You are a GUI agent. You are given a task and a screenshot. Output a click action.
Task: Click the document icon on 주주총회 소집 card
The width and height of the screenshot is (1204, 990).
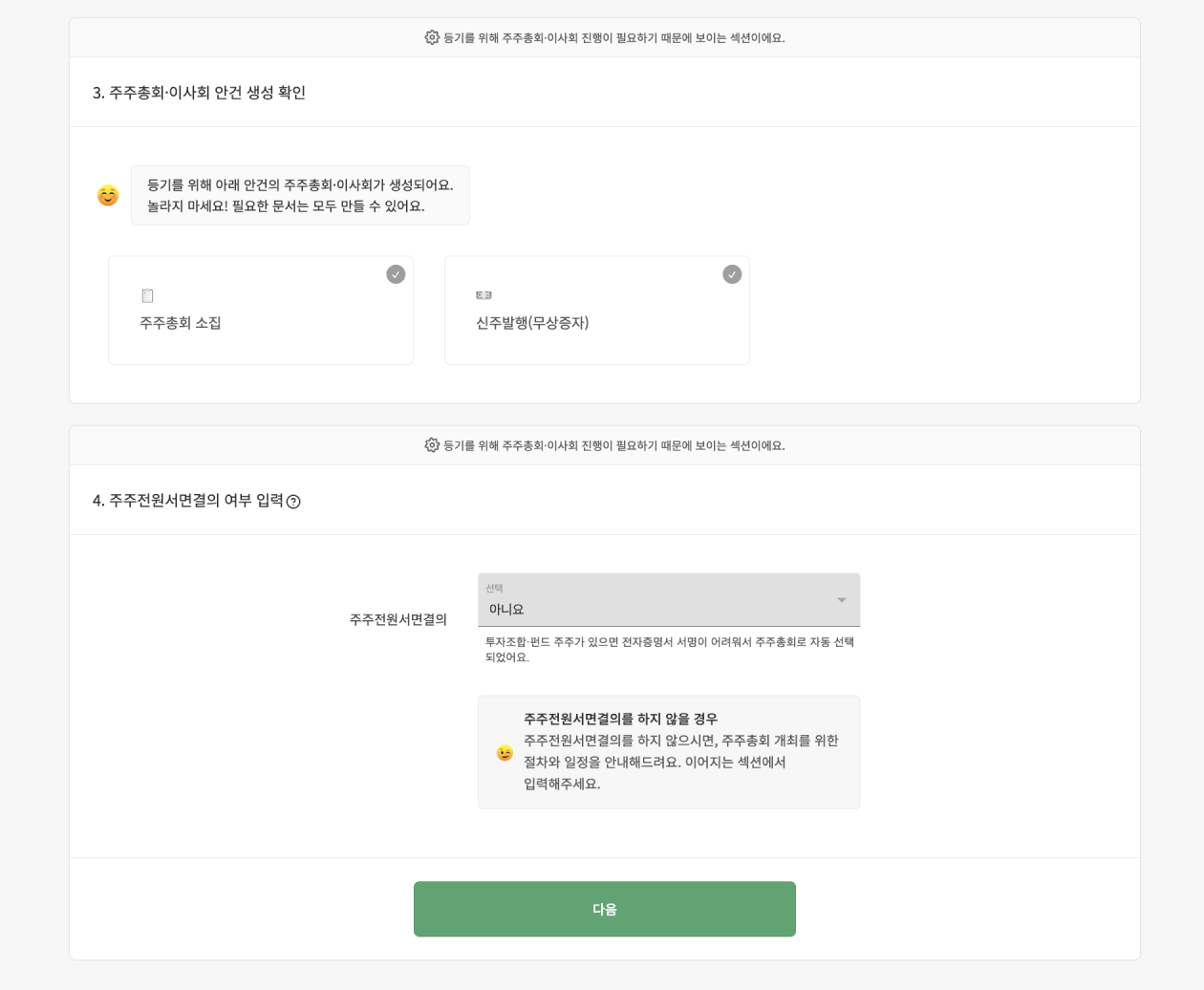(x=147, y=295)
